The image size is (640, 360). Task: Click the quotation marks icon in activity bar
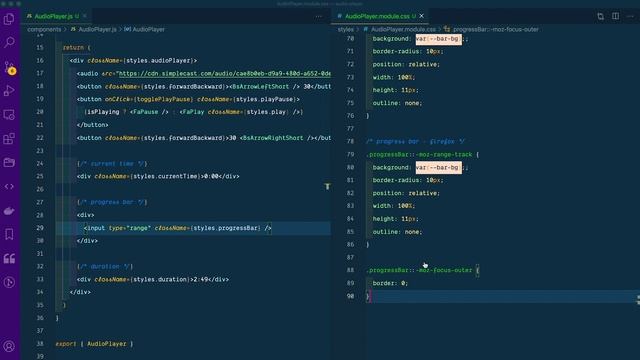pos(9,258)
